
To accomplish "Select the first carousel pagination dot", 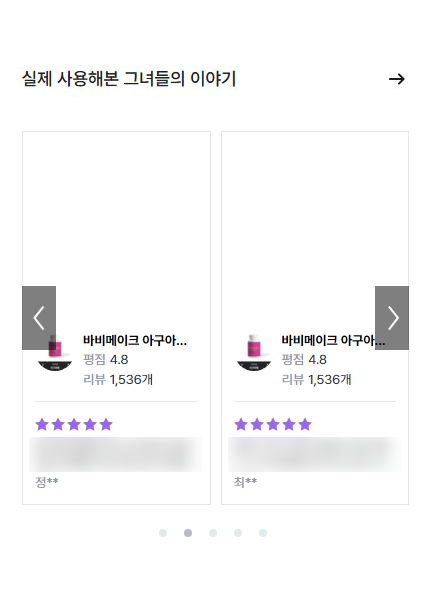I will [163, 533].
